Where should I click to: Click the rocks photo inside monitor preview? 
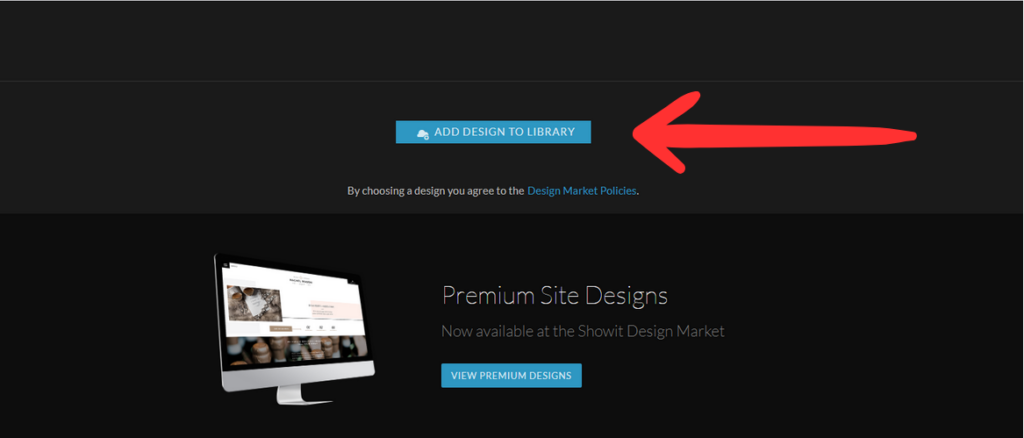click(253, 304)
